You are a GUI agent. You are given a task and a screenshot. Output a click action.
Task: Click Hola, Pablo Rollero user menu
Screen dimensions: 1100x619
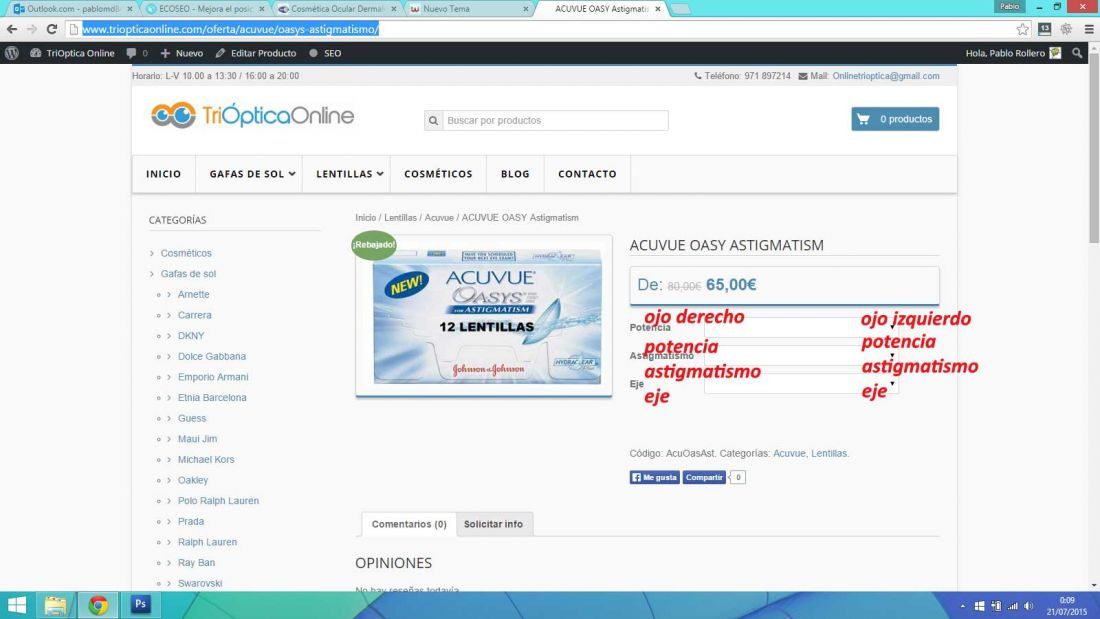1013,53
